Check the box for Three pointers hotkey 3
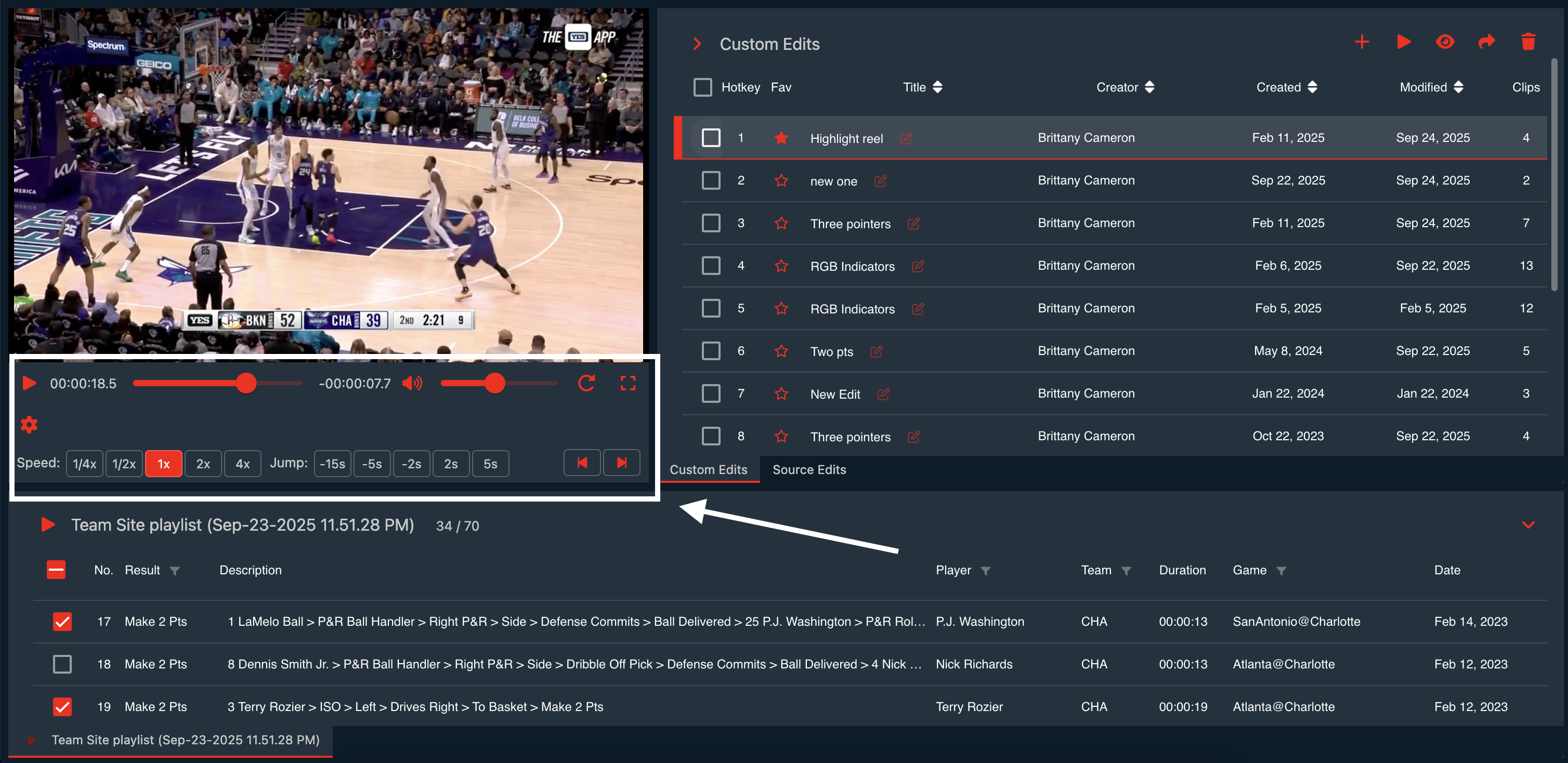This screenshot has height=763, width=1568. 710,223
